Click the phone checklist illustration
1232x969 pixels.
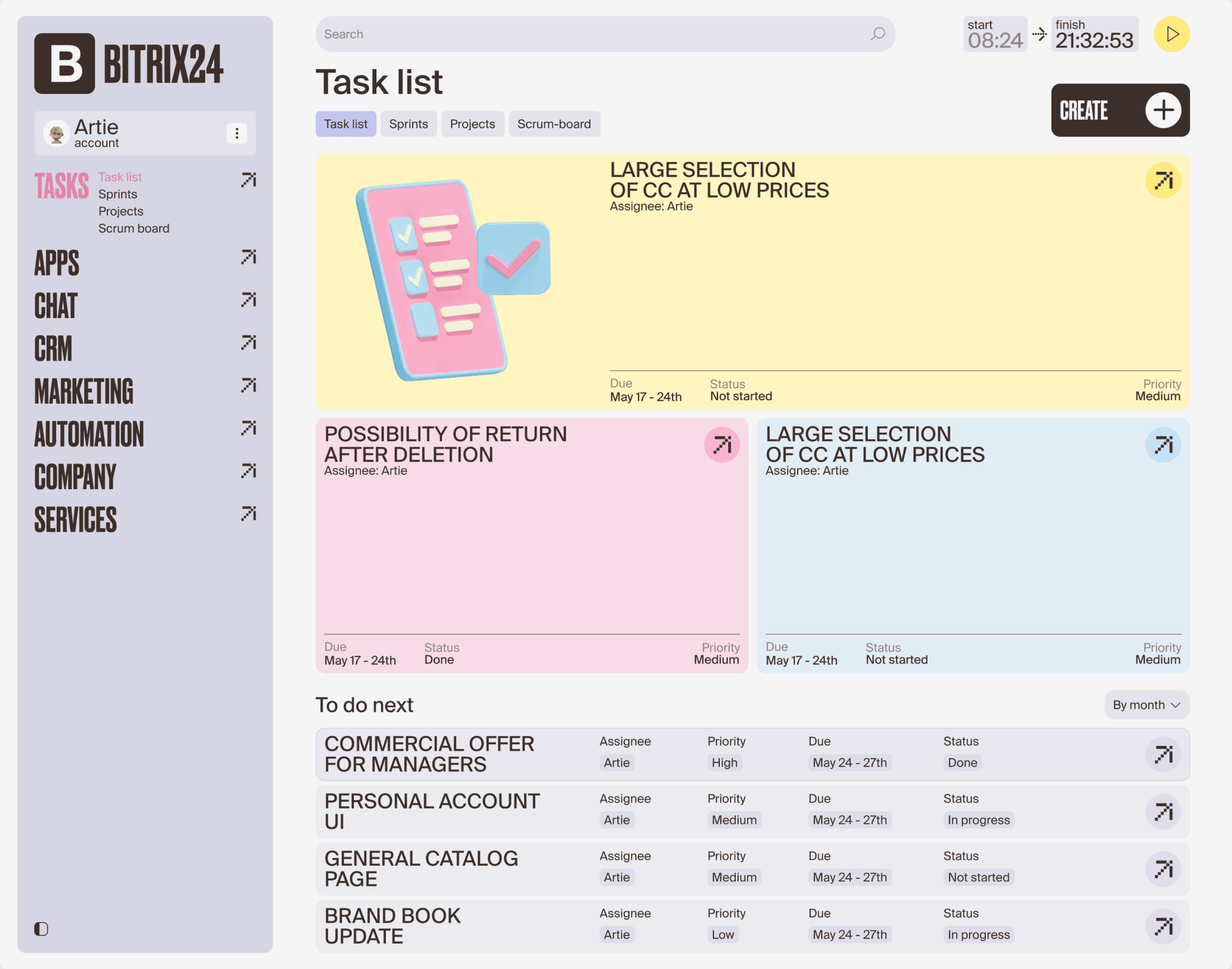452,280
